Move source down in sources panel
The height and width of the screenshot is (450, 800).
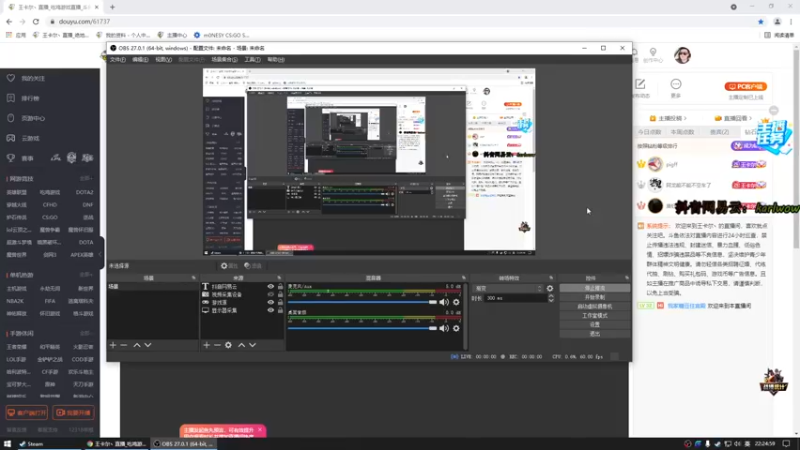(x=253, y=345)
